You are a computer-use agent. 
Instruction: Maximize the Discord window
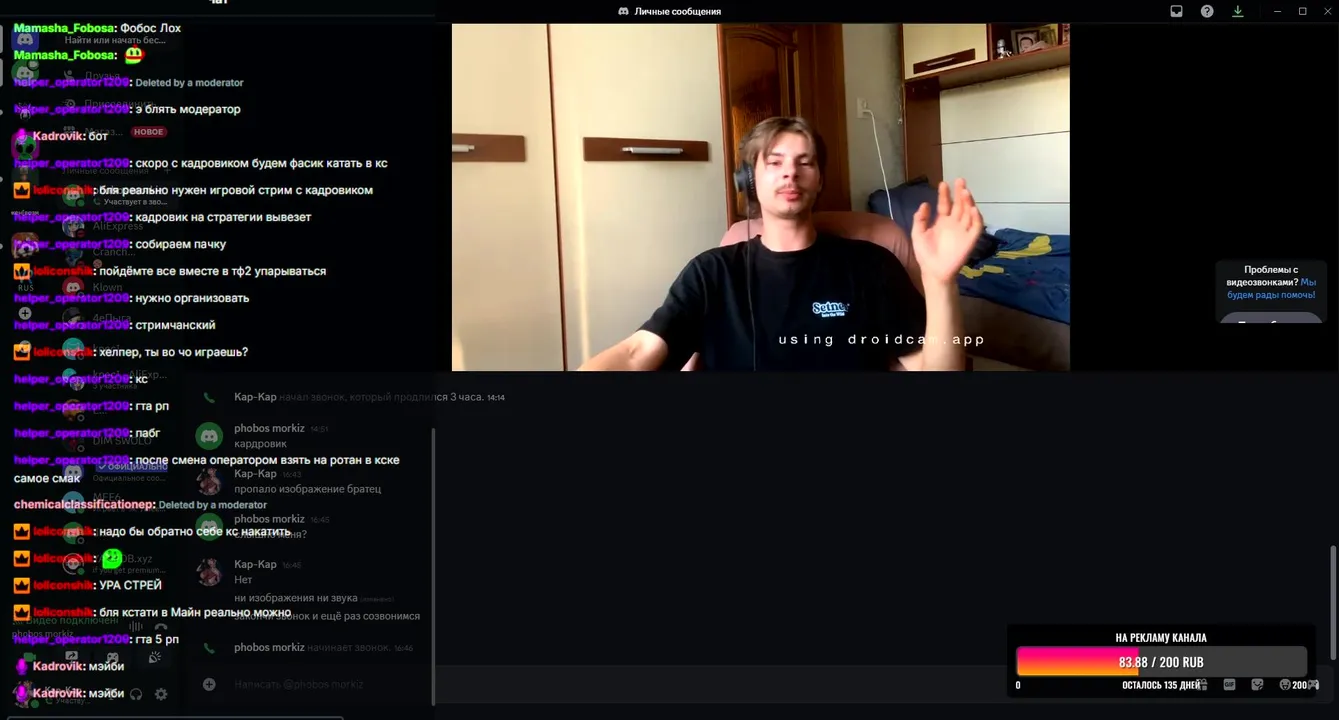pos(1302,11)
